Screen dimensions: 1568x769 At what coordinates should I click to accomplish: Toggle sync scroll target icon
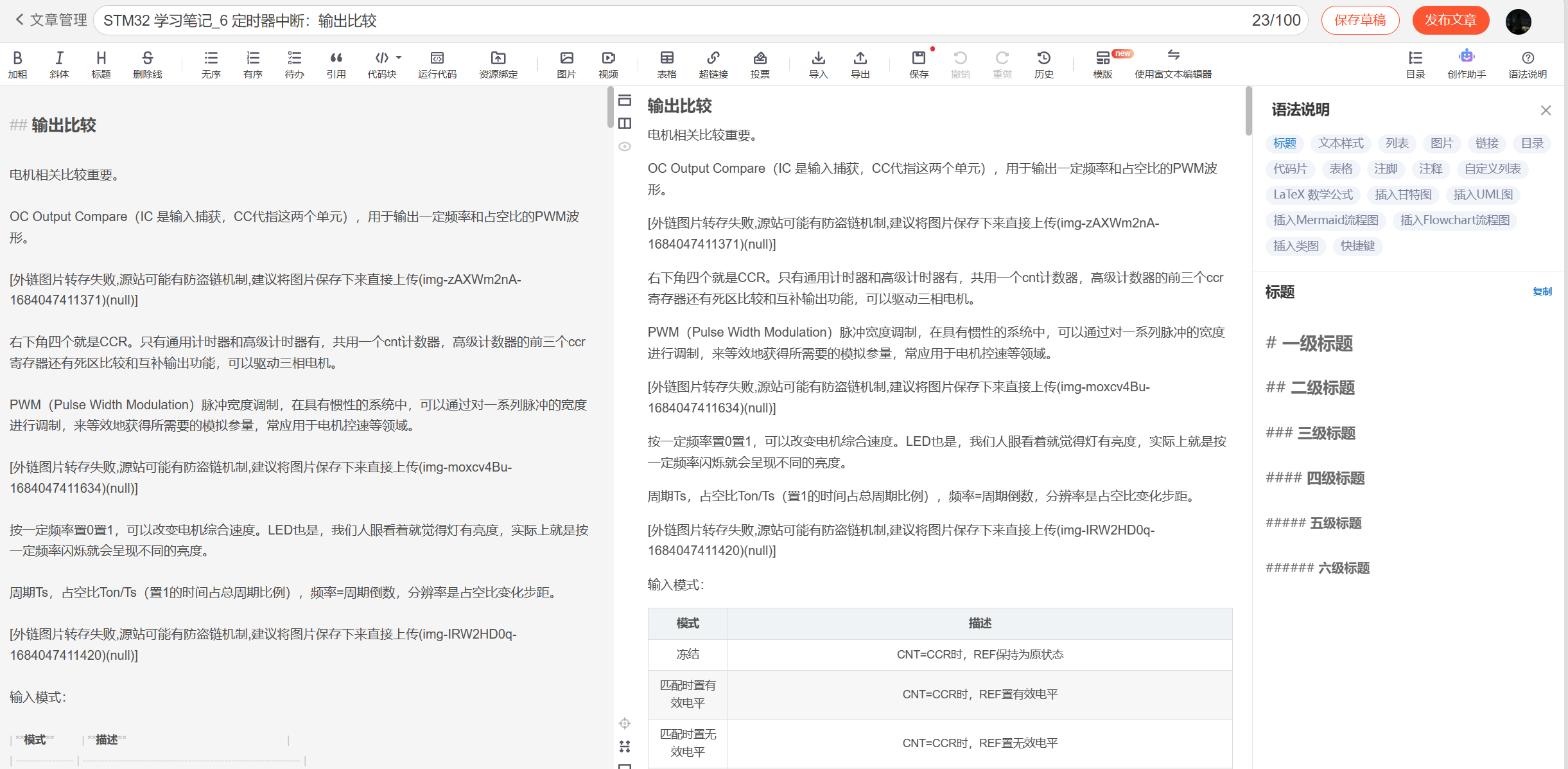625,723
